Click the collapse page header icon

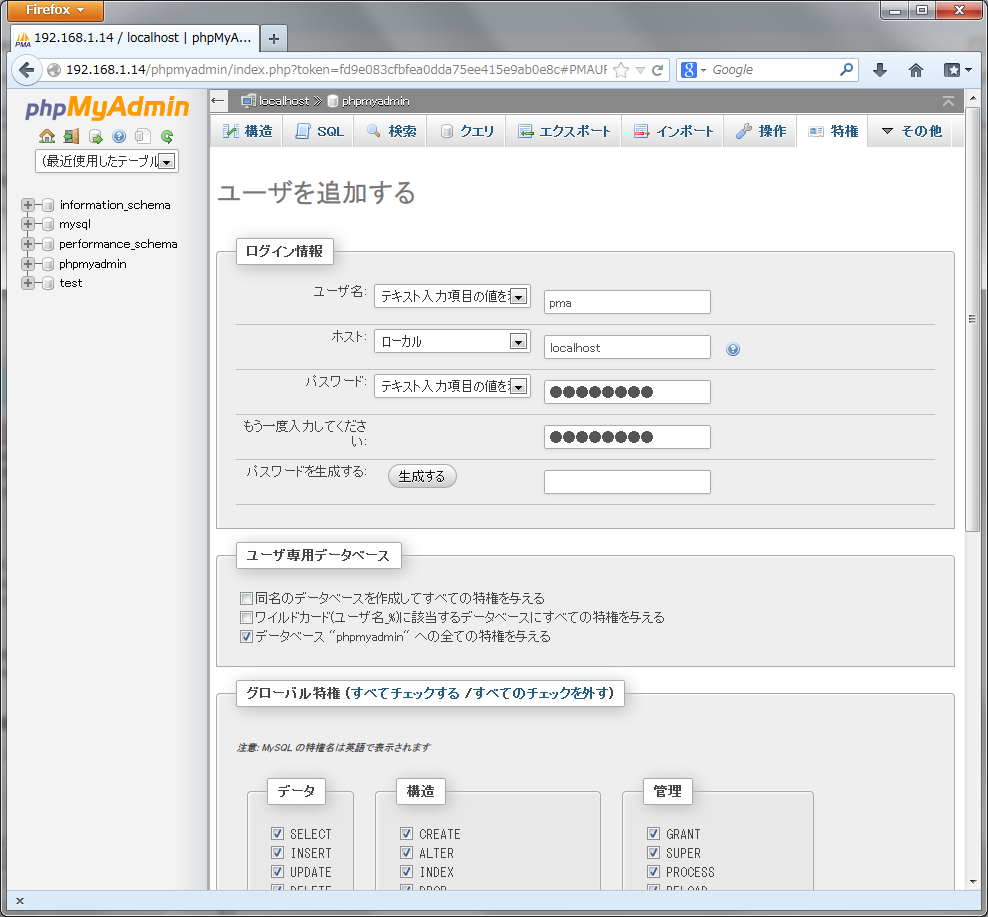pos(948,101)
